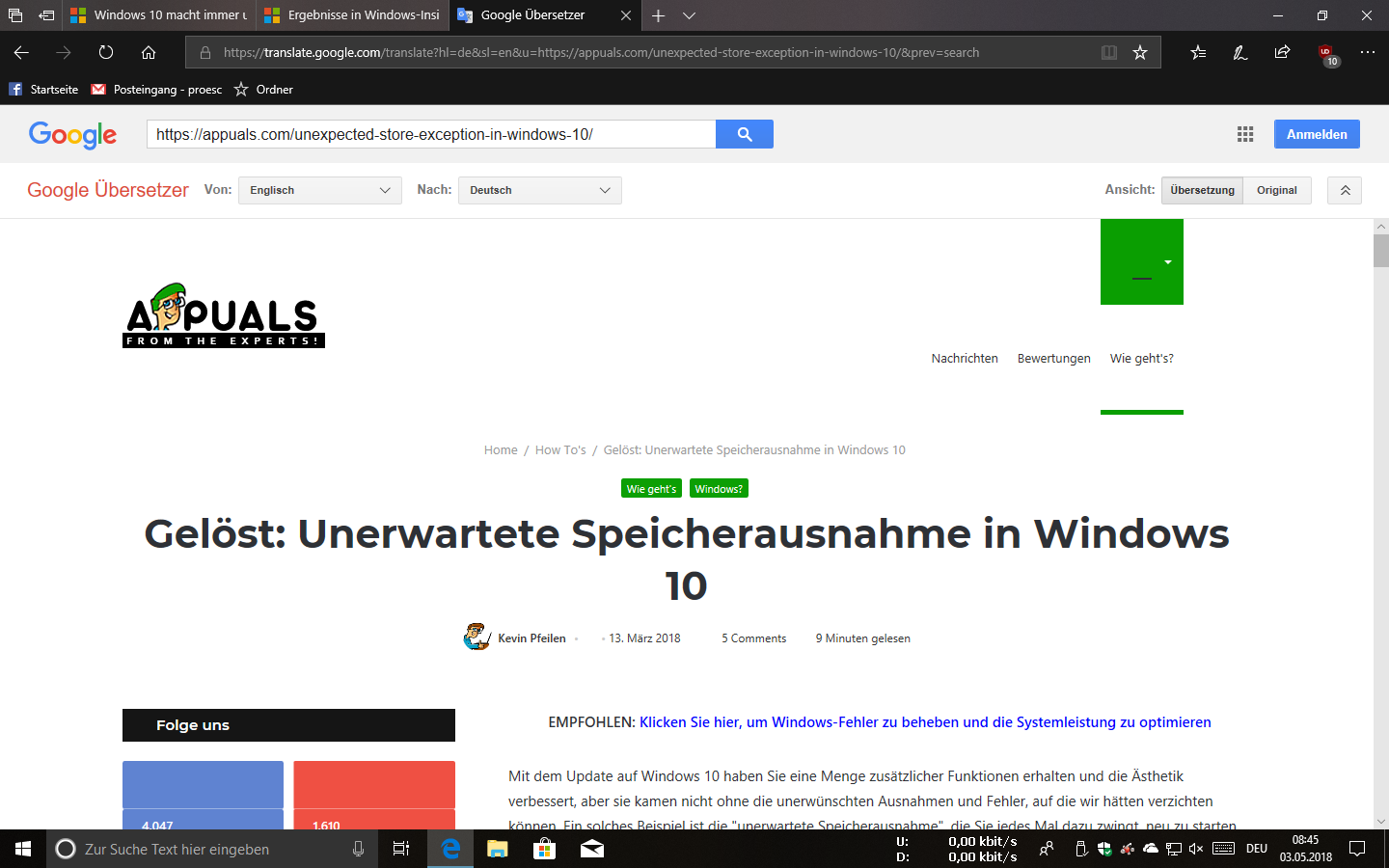The width and height of the screenshot is (1389, 868).
Task: Add this page to favorites (star in address bar)
Action: (x=1140, y=52)
